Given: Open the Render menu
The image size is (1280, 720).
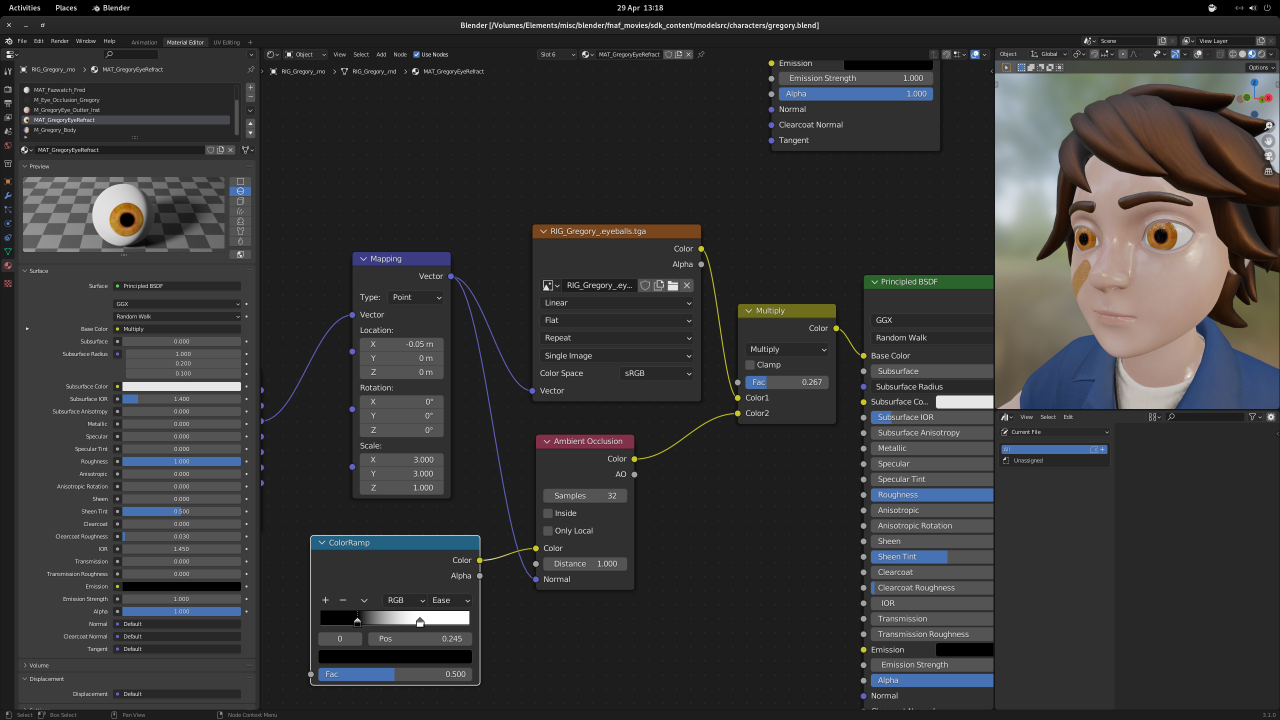Looking at the screenshot, I should point(60,41).
